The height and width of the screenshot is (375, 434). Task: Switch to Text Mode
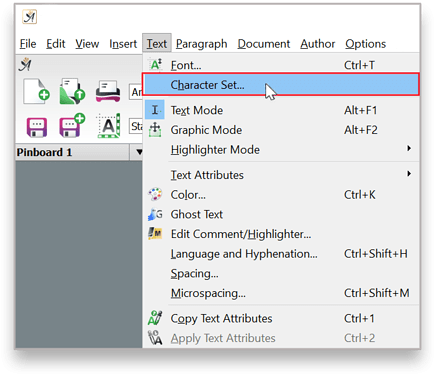pyautogui.click(x=281, y=110)
